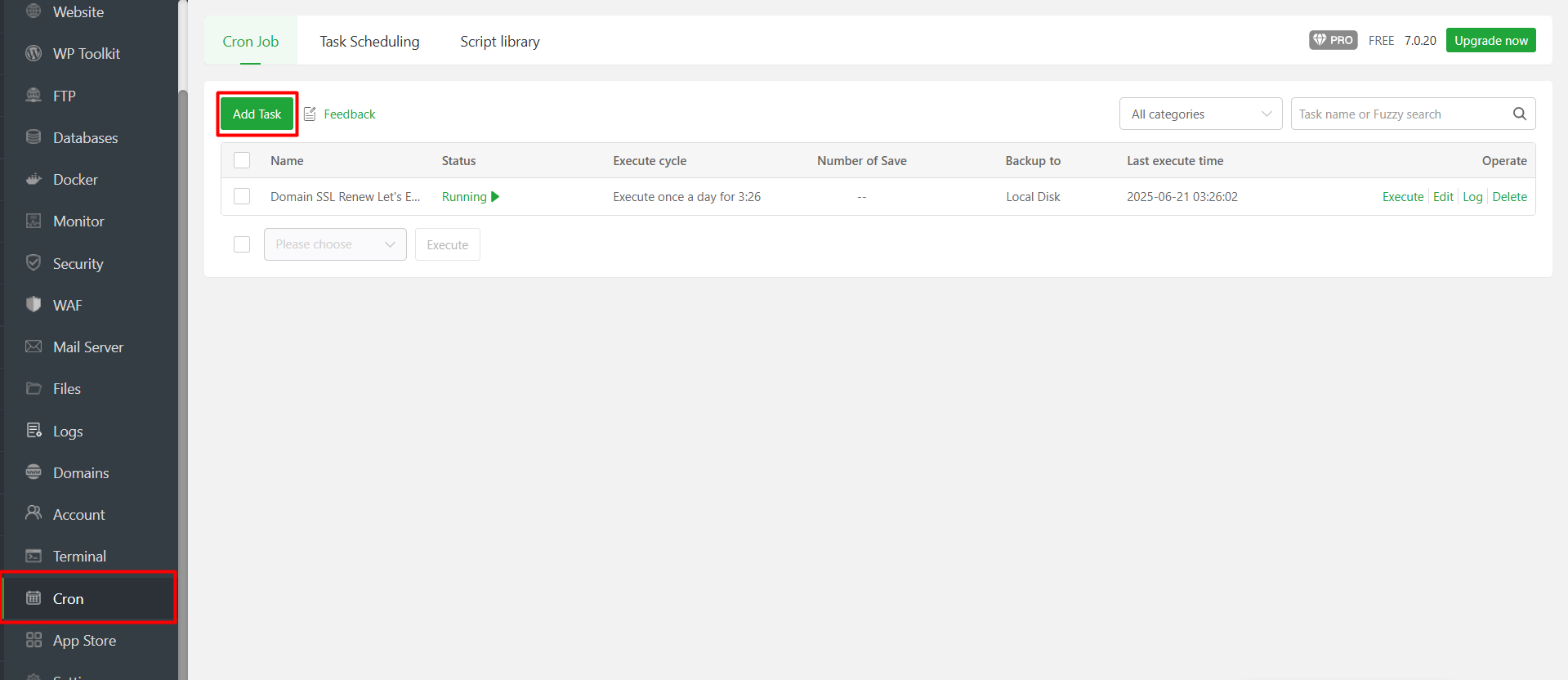
Task: Open the Terminal icon in sidebar
Action: pyautogui.click(x=34, y=556)
